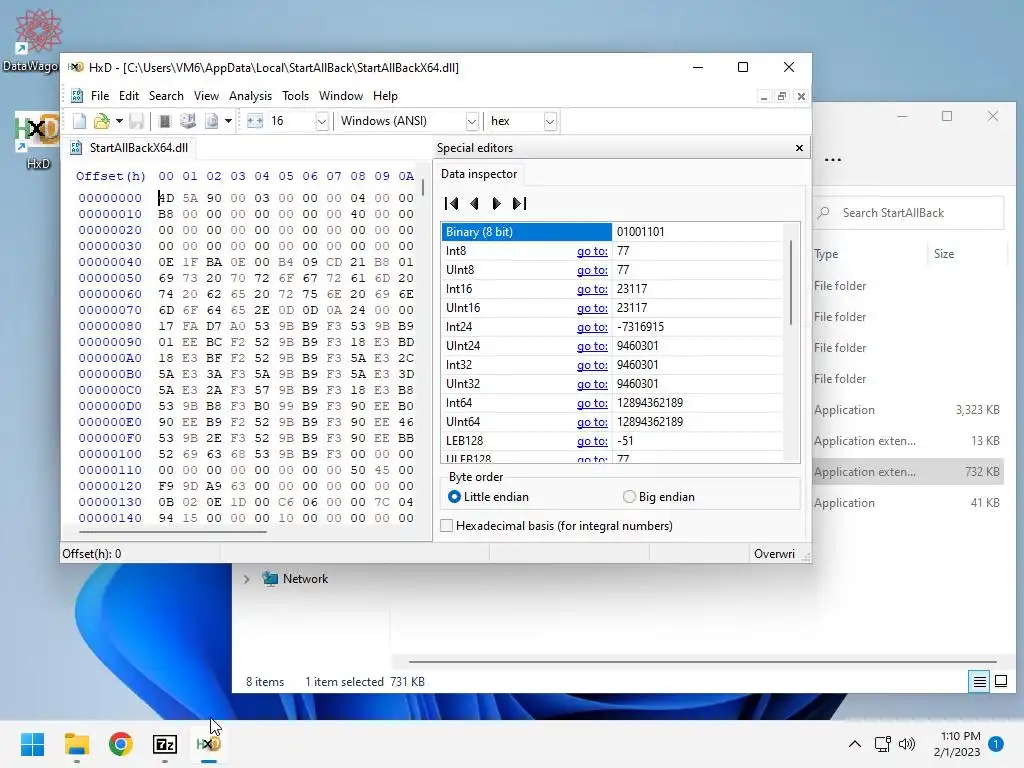Jump to first byte in Data inspector
Image resolution: width=1024 pixels, height=768 pixels.
click(x=451, y=204)
